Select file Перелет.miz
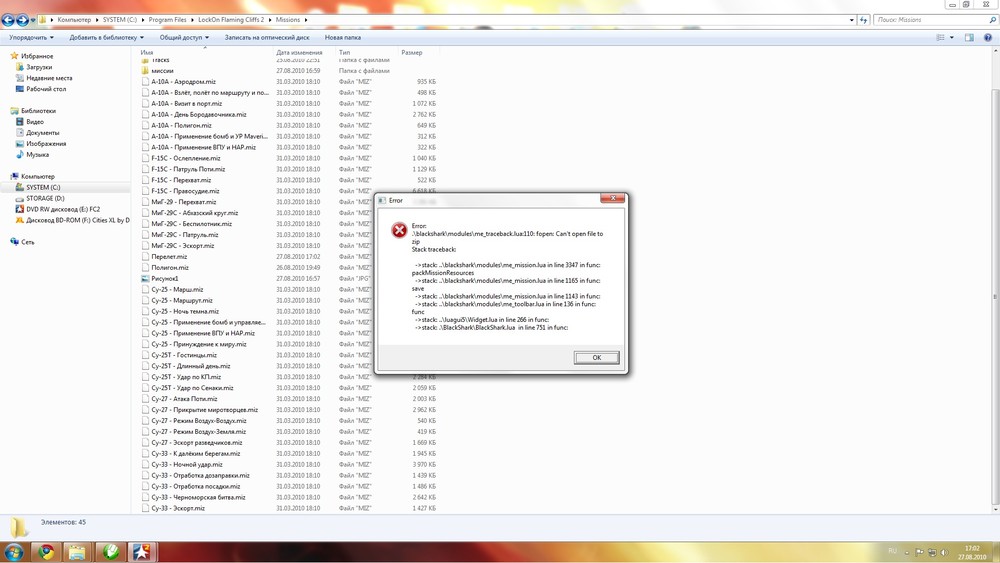The width and height of the screenshot is (1000, 563). [x=169, y=256]
